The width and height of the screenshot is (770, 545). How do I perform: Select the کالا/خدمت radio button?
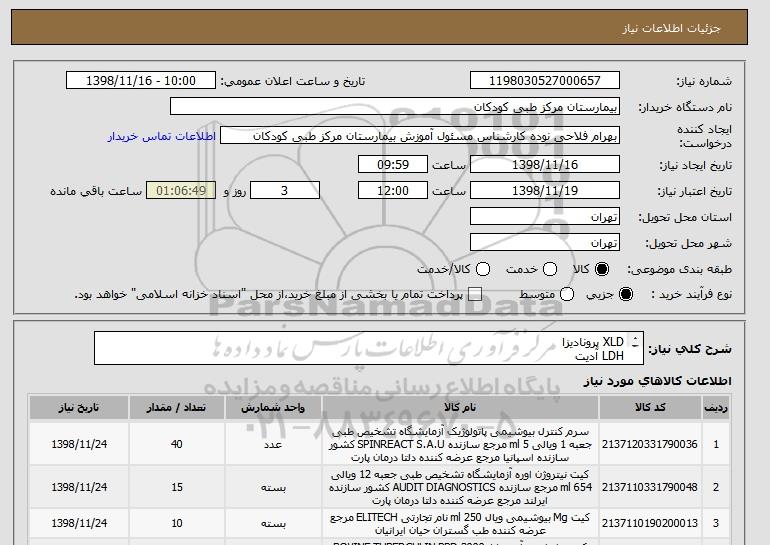[x=483, y=269]
